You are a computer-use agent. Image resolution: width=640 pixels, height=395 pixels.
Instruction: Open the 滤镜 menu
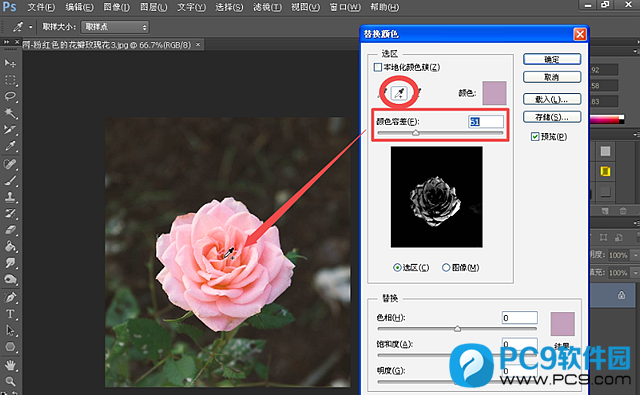coord(267,7)
